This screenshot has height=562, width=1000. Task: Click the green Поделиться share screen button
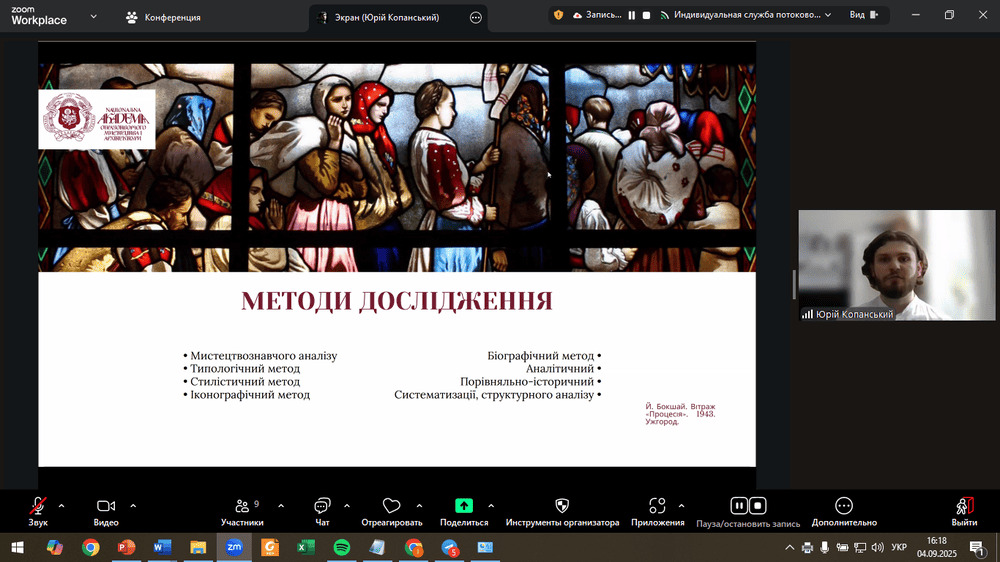[x=464, y=507]
